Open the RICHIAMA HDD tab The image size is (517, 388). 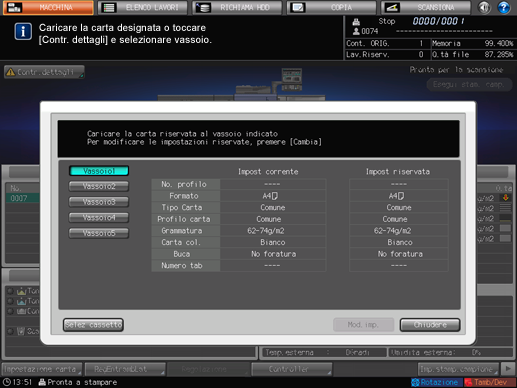click(237, 8)
